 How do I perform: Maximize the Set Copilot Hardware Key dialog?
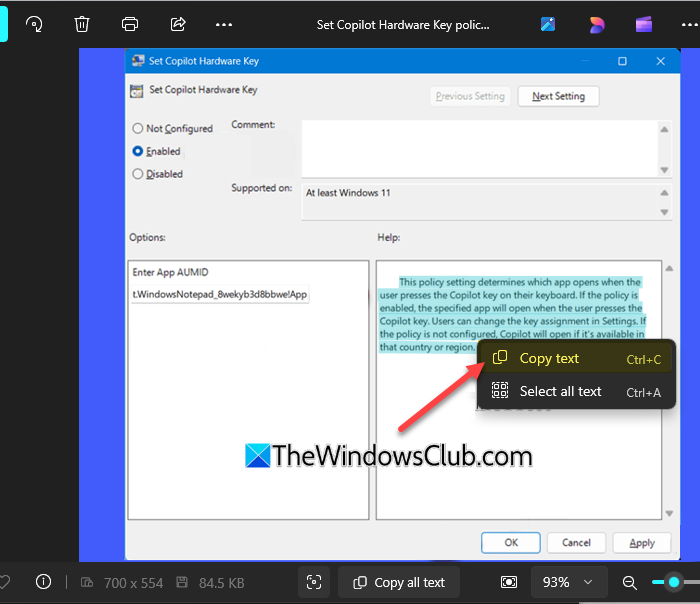tap(622, 61)
